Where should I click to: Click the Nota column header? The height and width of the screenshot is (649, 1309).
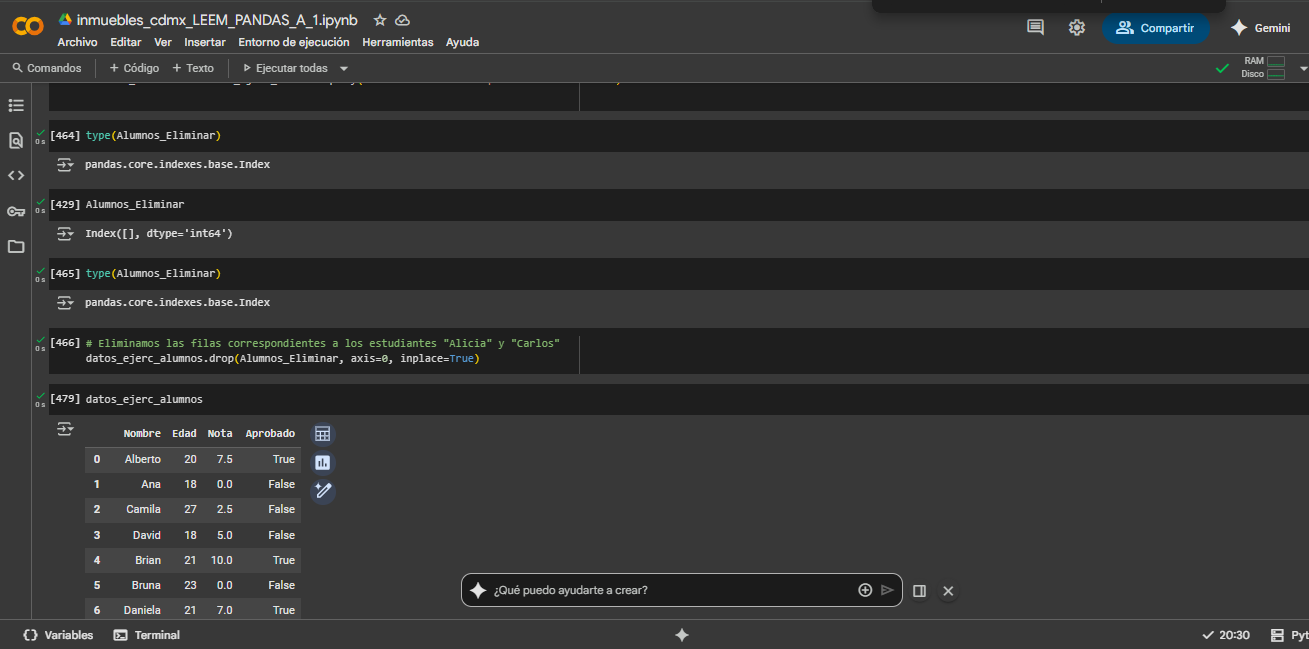220,433
